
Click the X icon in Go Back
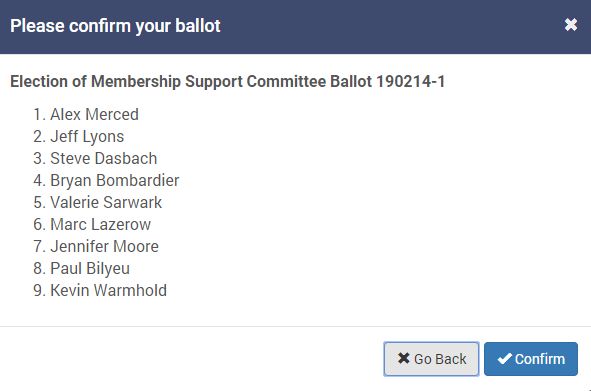coord(403,358)
